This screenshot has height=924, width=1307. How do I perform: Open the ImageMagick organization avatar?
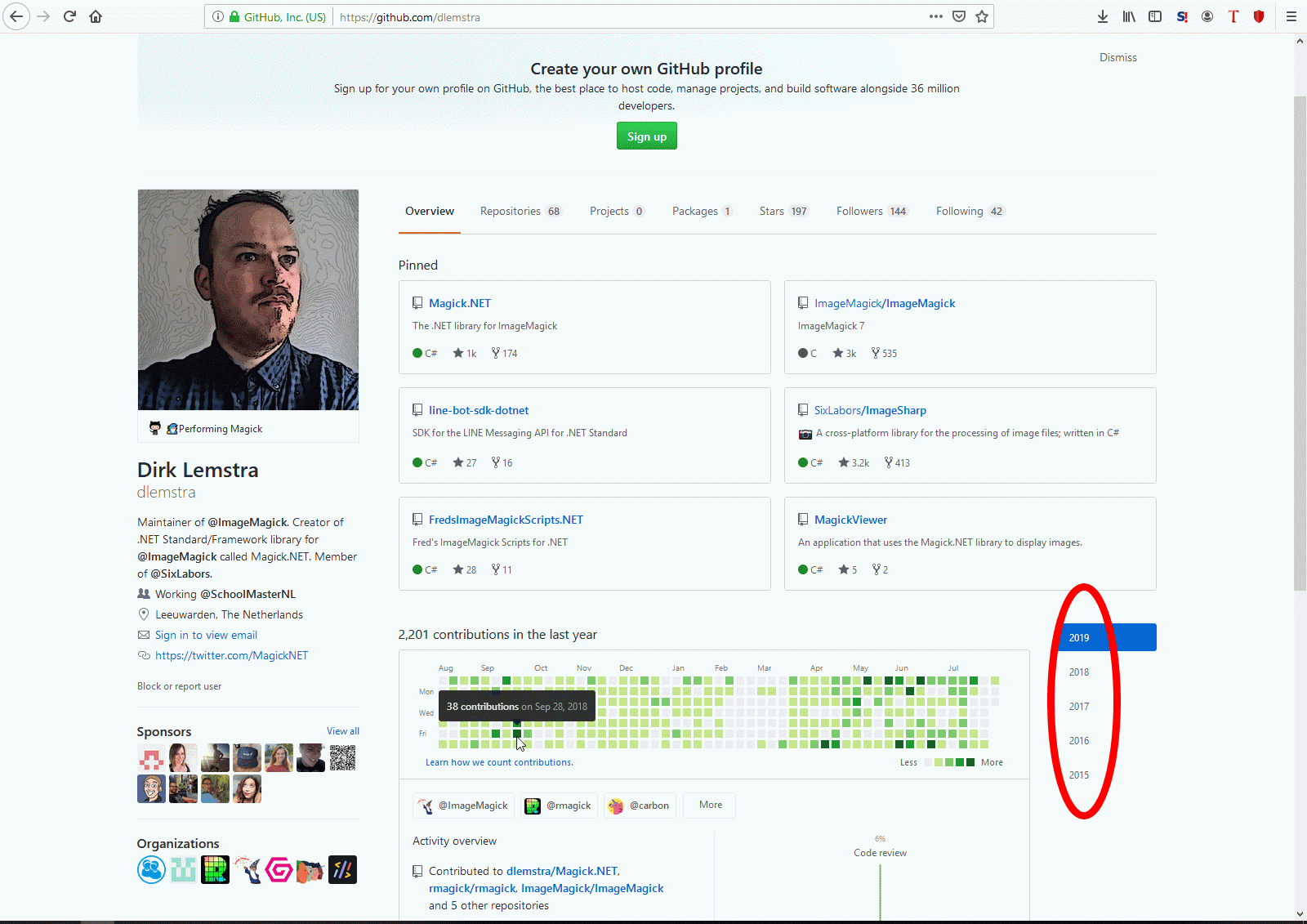[247, 870]
